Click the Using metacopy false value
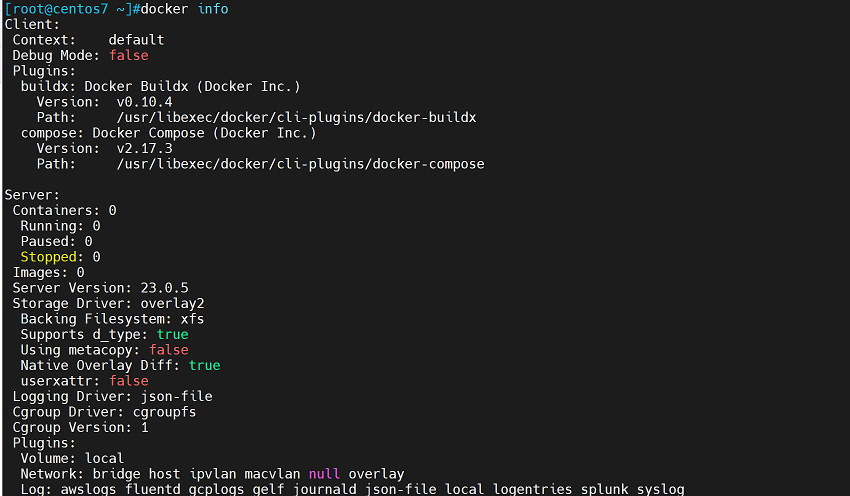 point(168,350)
